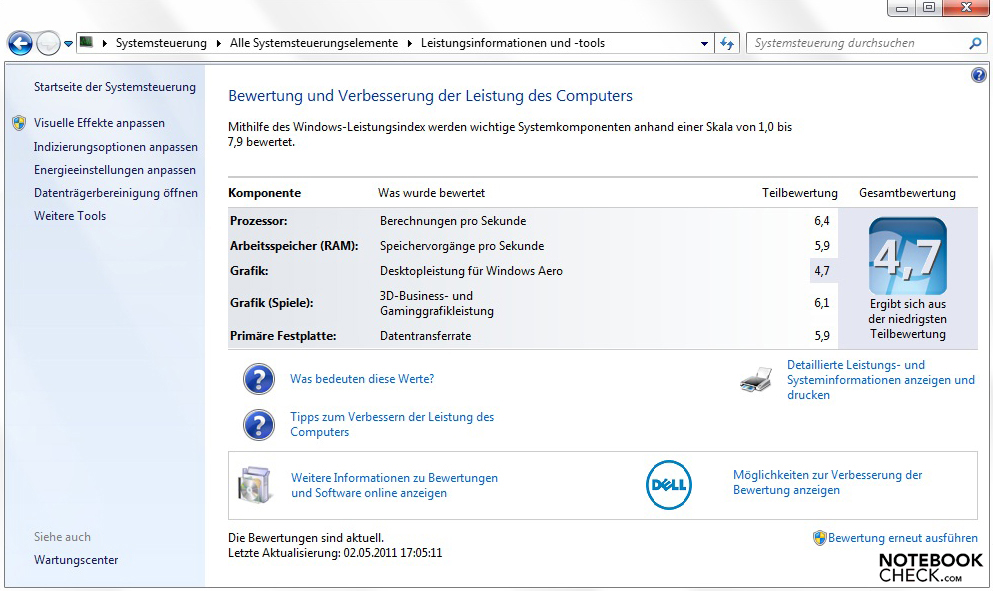Open Detaillierte Leistungs- und Systeminformationen link
This screenshot has height=591, width=993.
point(880,380)
